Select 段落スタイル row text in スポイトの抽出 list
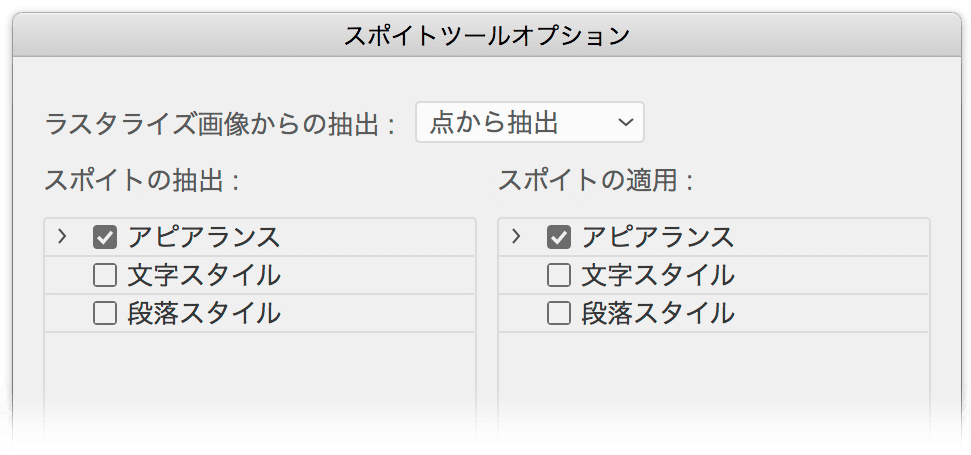This screenshot has height=455, width=971. tap(204, 314)
